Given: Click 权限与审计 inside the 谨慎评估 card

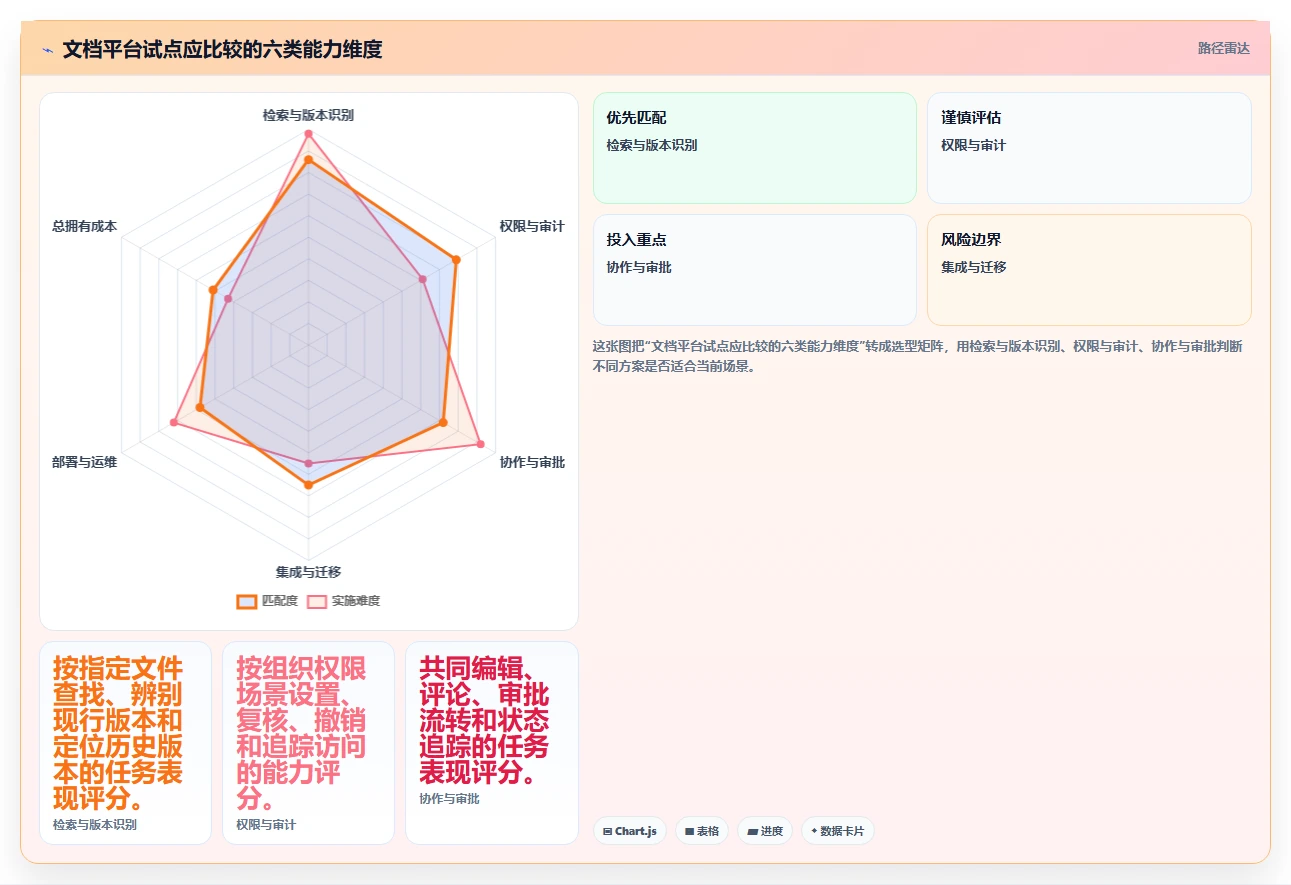Looking at the screenshot, I should [973, 145].
